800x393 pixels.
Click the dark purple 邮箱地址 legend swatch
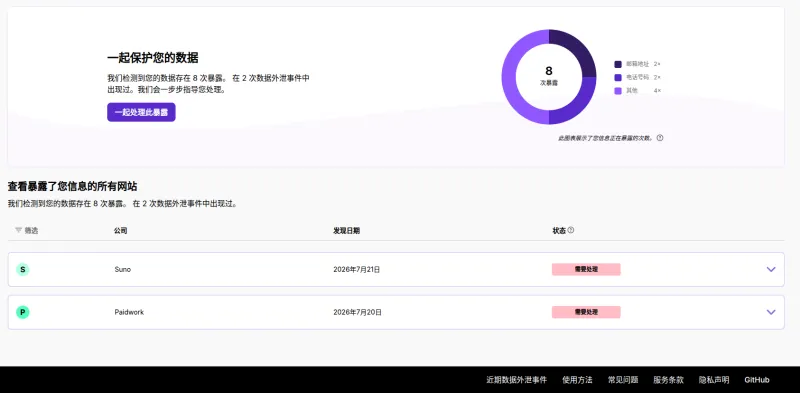coord(618,64)
